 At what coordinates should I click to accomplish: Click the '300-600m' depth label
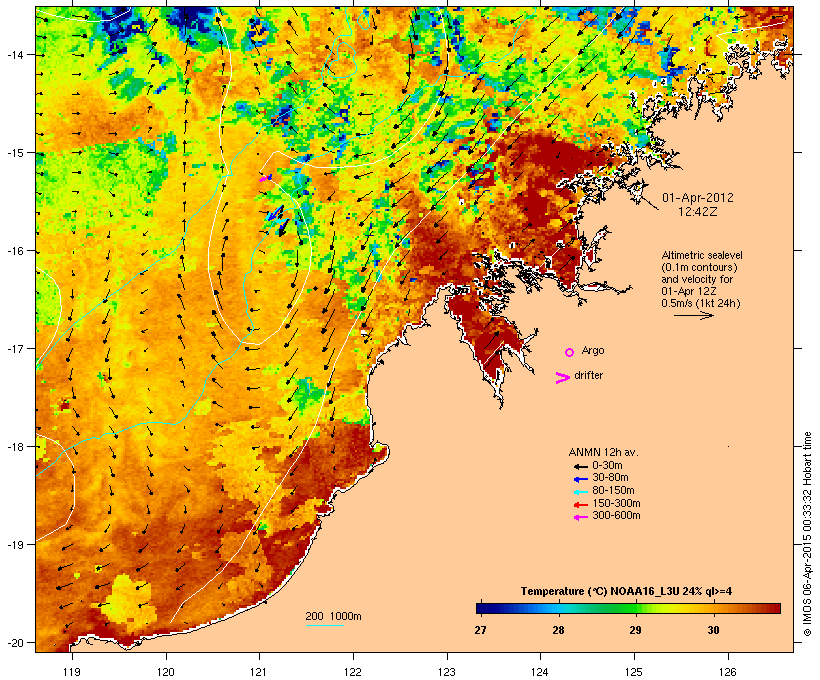[616, 516]
